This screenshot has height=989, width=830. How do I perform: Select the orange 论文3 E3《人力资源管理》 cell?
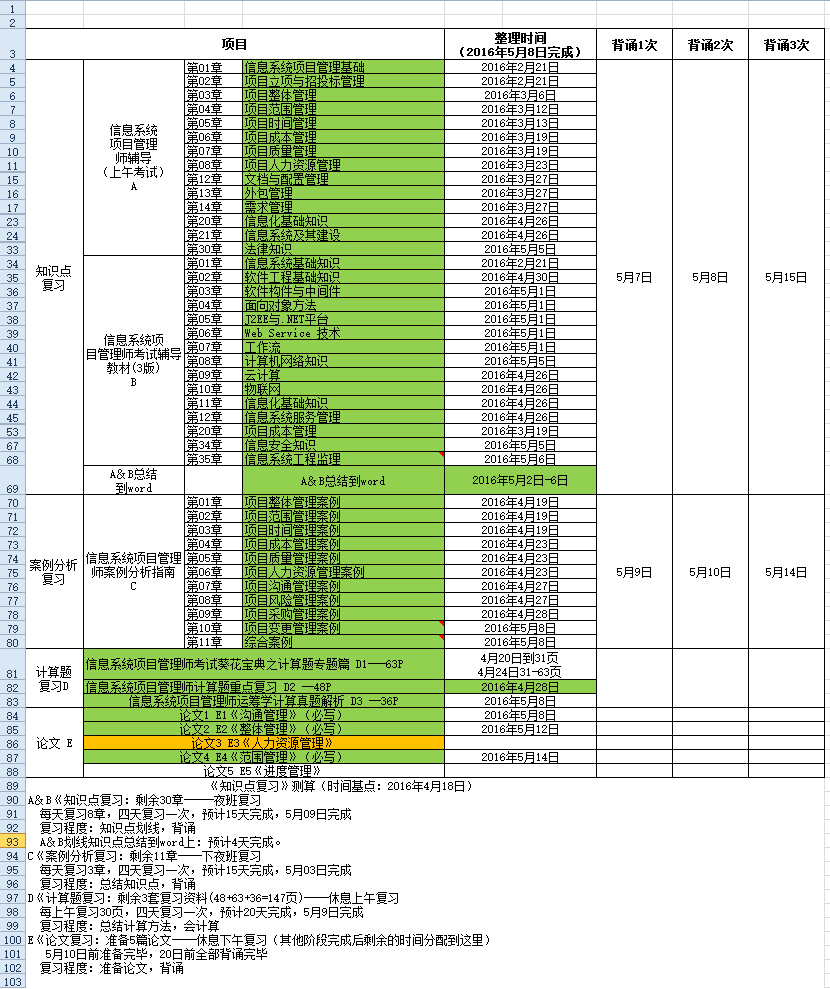pyautogui.click(x=264, y=744)
